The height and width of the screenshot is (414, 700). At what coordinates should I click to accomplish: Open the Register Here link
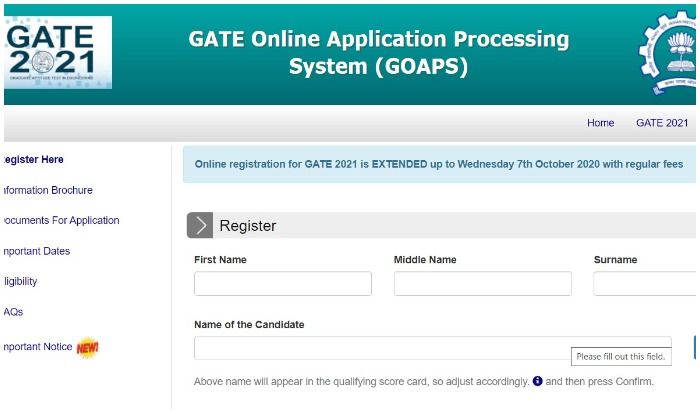pos(33,160)
